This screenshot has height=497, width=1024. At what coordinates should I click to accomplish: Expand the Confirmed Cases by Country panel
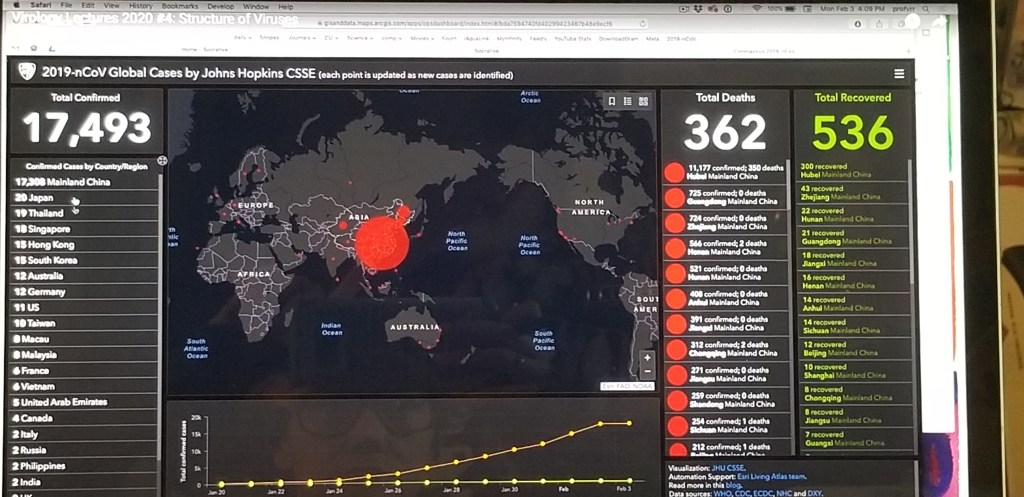coord(162,160)
